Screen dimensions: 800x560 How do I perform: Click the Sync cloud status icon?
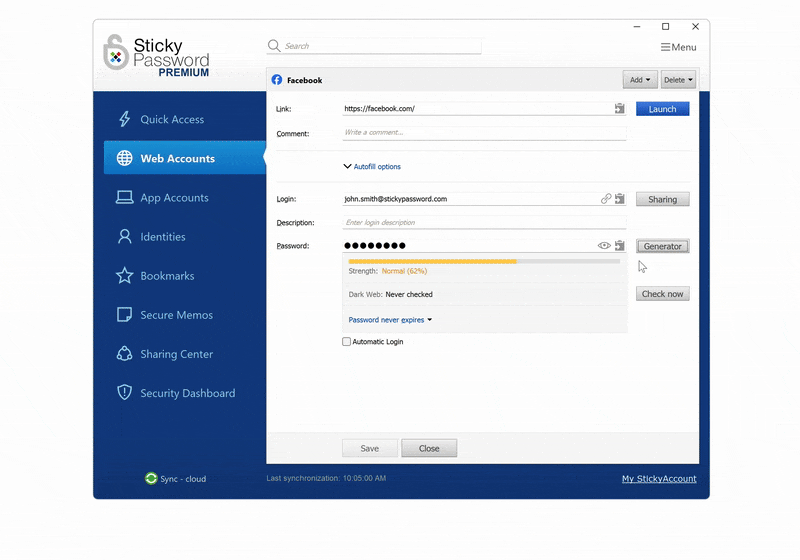click(x=151, y=479)
